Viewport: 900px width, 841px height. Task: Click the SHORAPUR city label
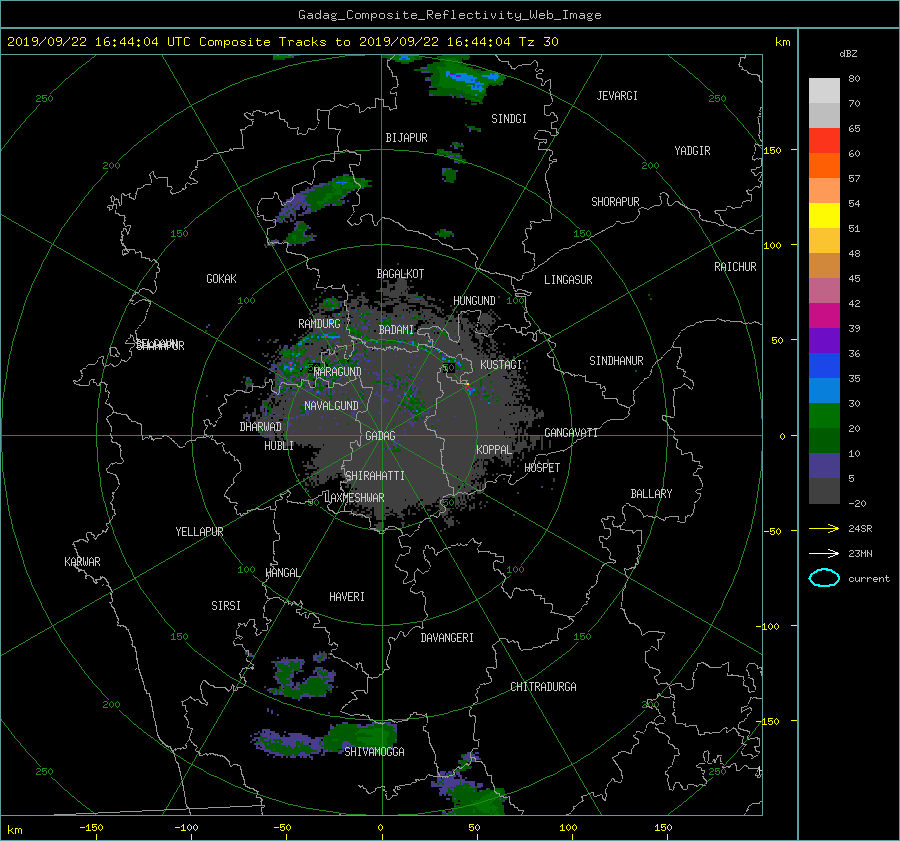tap(615, 202)
